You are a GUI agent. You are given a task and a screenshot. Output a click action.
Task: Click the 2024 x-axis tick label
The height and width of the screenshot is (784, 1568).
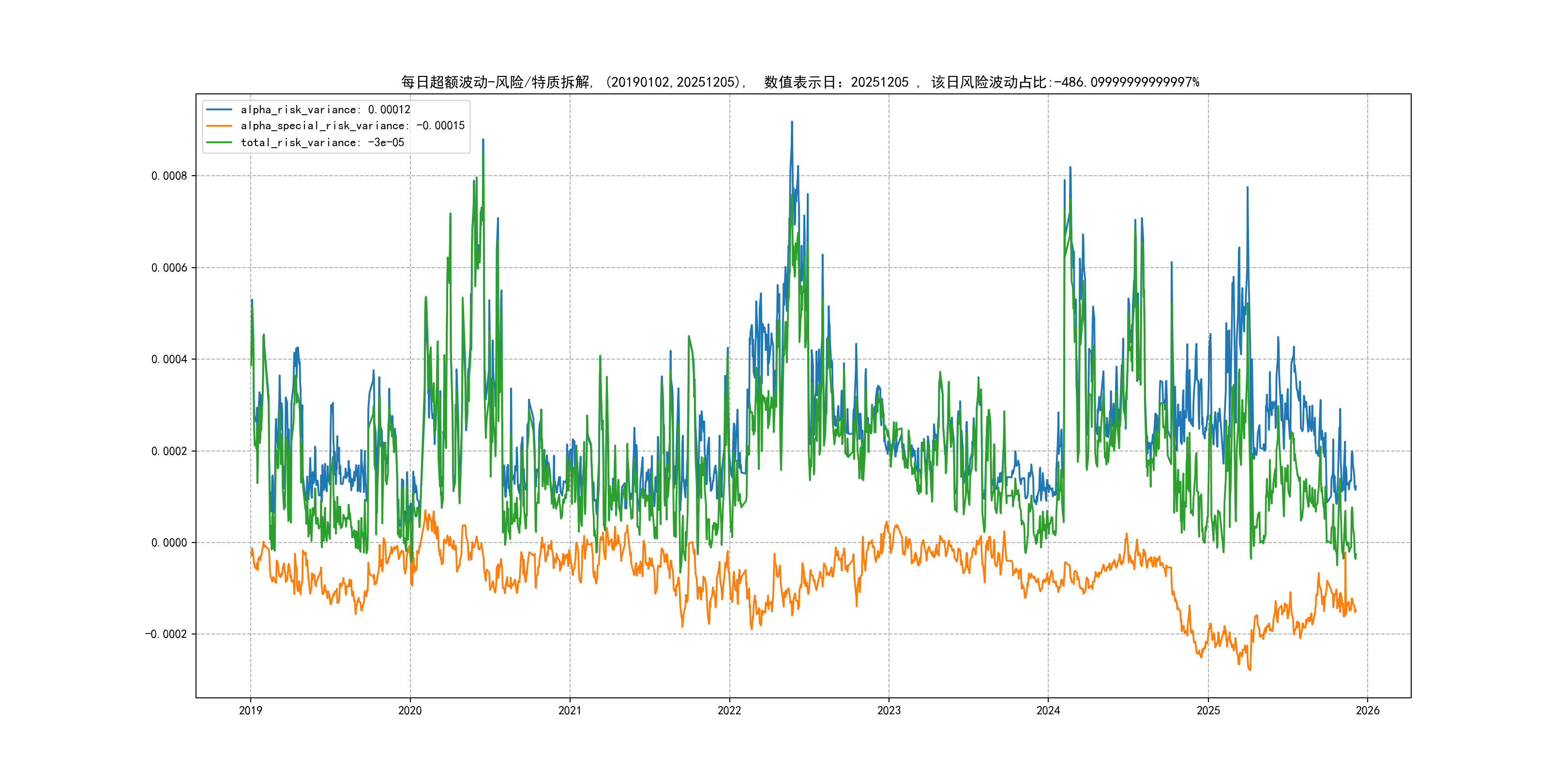coord(1048,710)
